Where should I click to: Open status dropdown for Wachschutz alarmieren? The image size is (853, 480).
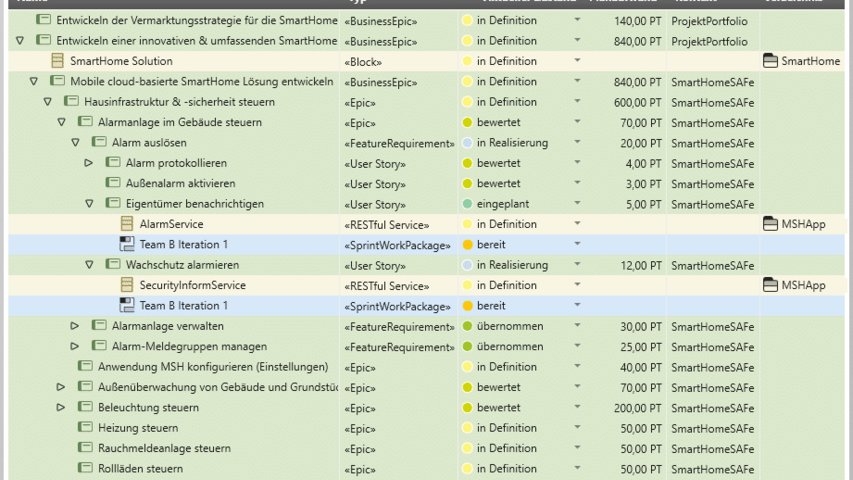[x=576, y=265]
